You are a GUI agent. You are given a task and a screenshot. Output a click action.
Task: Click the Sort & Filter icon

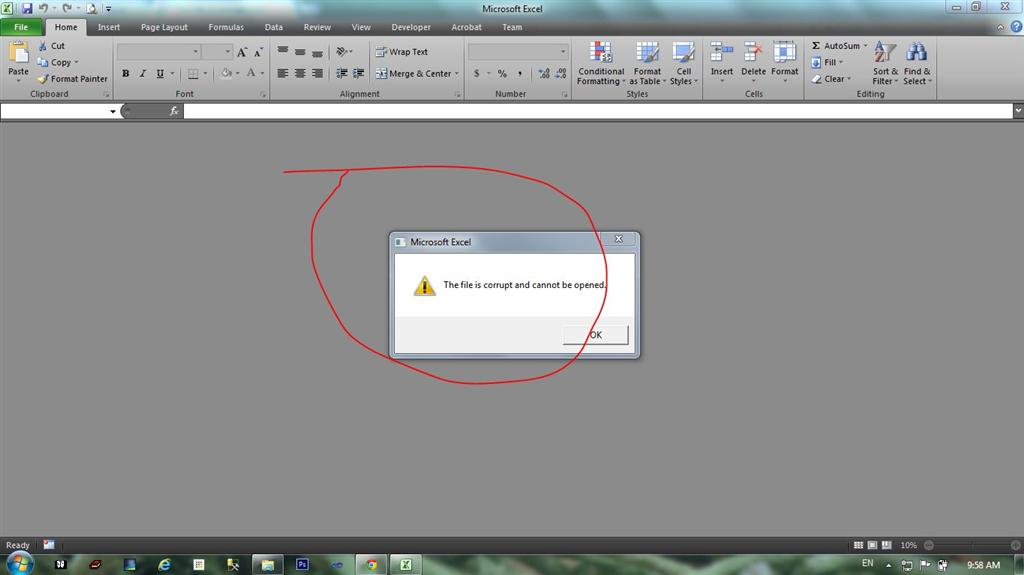[885, 52]
